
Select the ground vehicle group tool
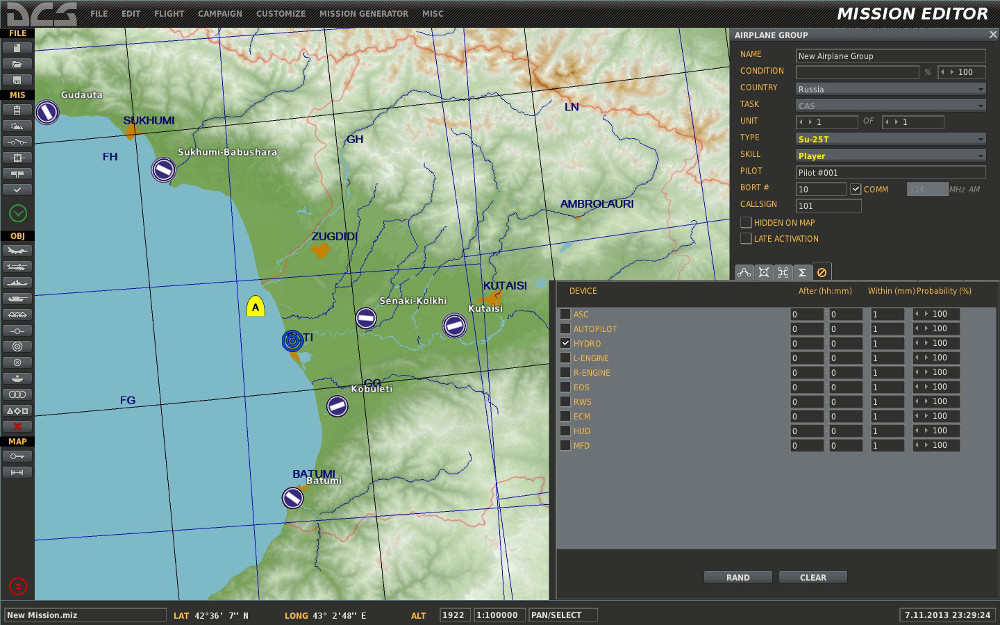point(17,298)
